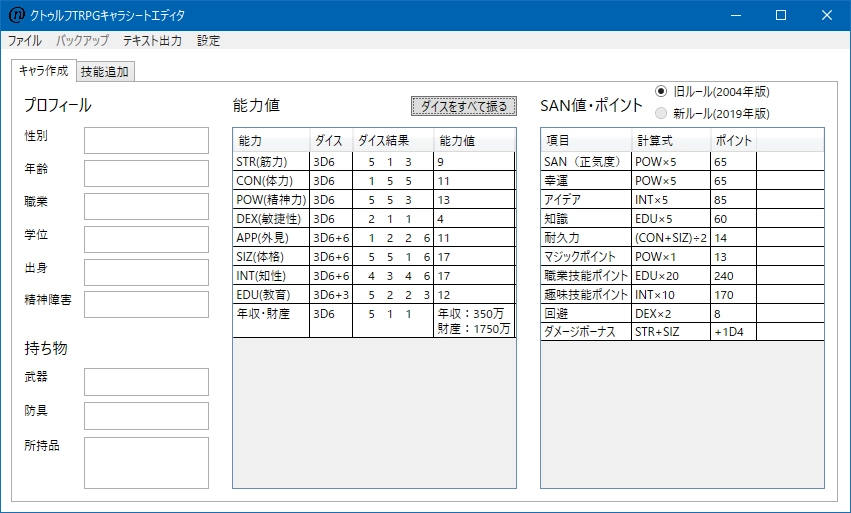Viewport: 851px width, 513px height.
Task: Click the +1D4 damage bonus value
Action: tap(734, 332)
